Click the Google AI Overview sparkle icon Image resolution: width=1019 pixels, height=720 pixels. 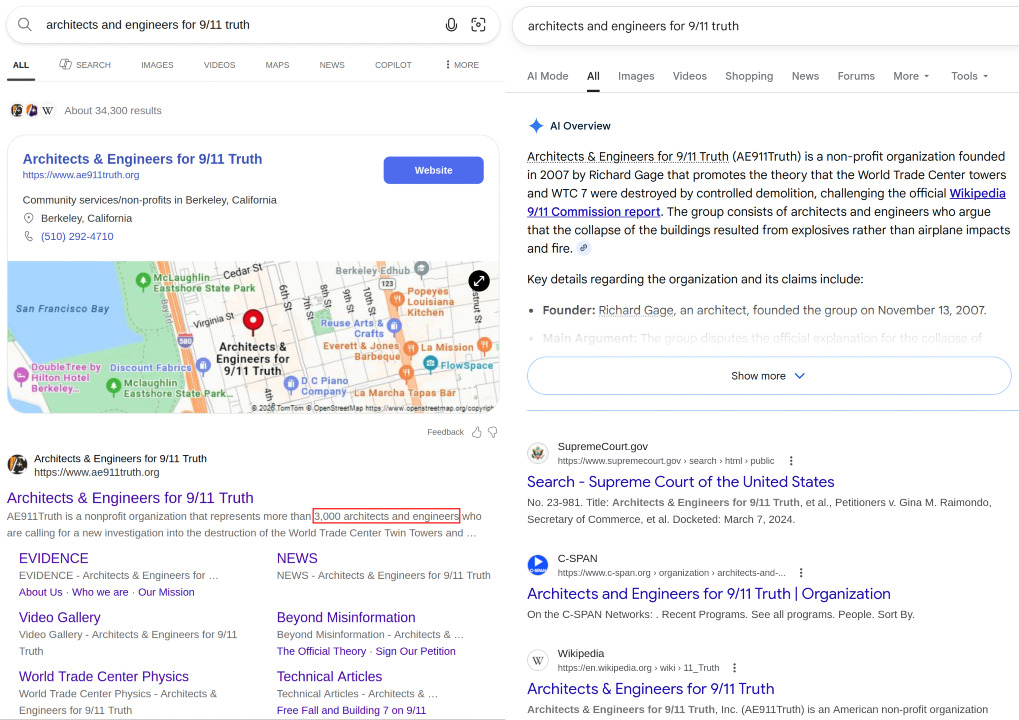pyautogui.click(x=536, y=126)
